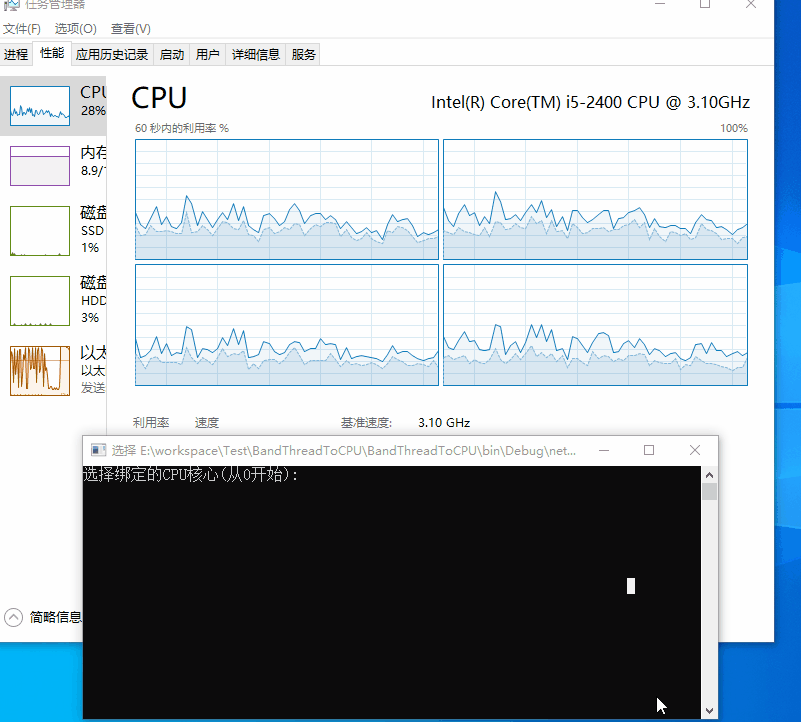View the 磁盘 SSD disk activity graph
Viewport: 801px width, 722px height.
pos(40,231)
